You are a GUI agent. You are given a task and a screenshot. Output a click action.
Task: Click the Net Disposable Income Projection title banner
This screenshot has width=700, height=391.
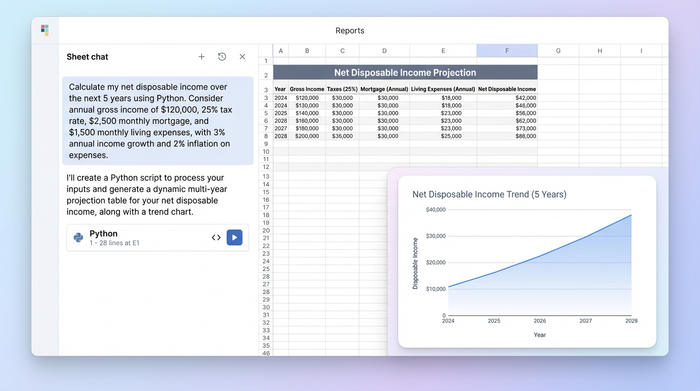[405, 72]
